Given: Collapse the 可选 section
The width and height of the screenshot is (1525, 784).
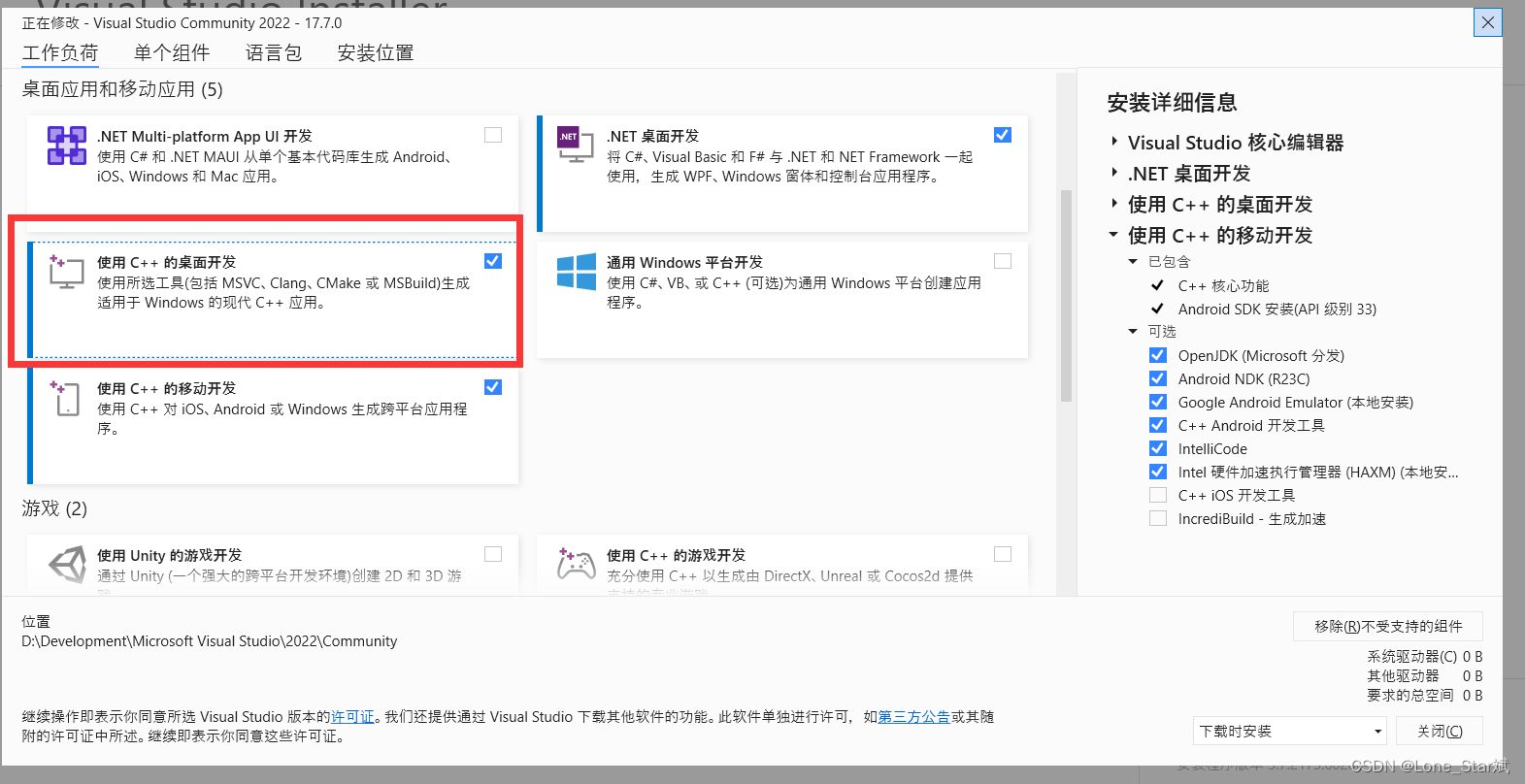Looking at the screenshot, I should [1133, 332].
